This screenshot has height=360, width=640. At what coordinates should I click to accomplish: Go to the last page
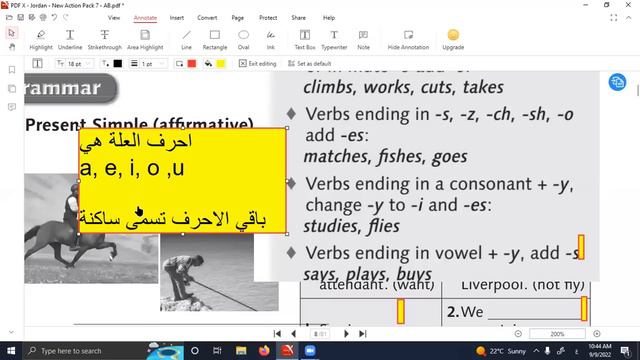362,334
